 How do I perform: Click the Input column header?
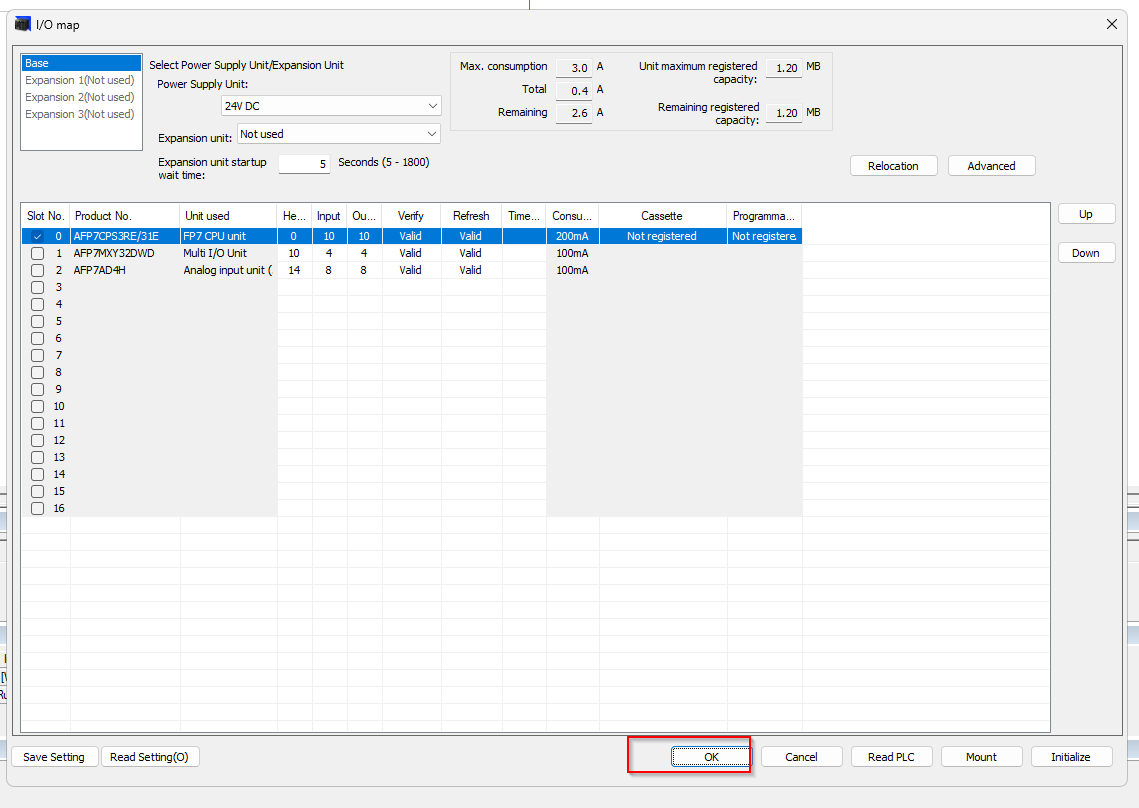point(329,216)
